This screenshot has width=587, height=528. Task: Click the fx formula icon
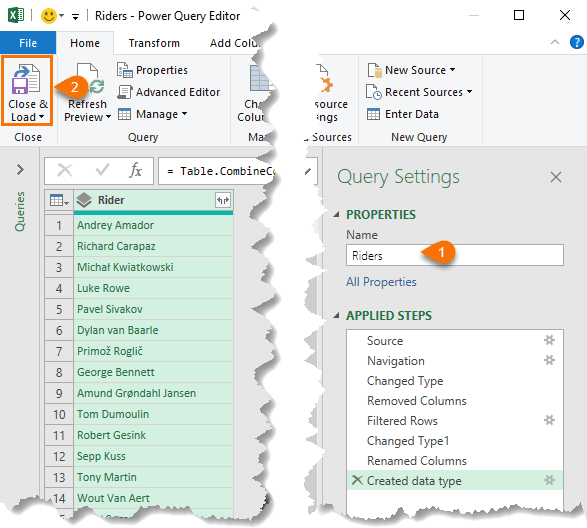click(136, 171)
